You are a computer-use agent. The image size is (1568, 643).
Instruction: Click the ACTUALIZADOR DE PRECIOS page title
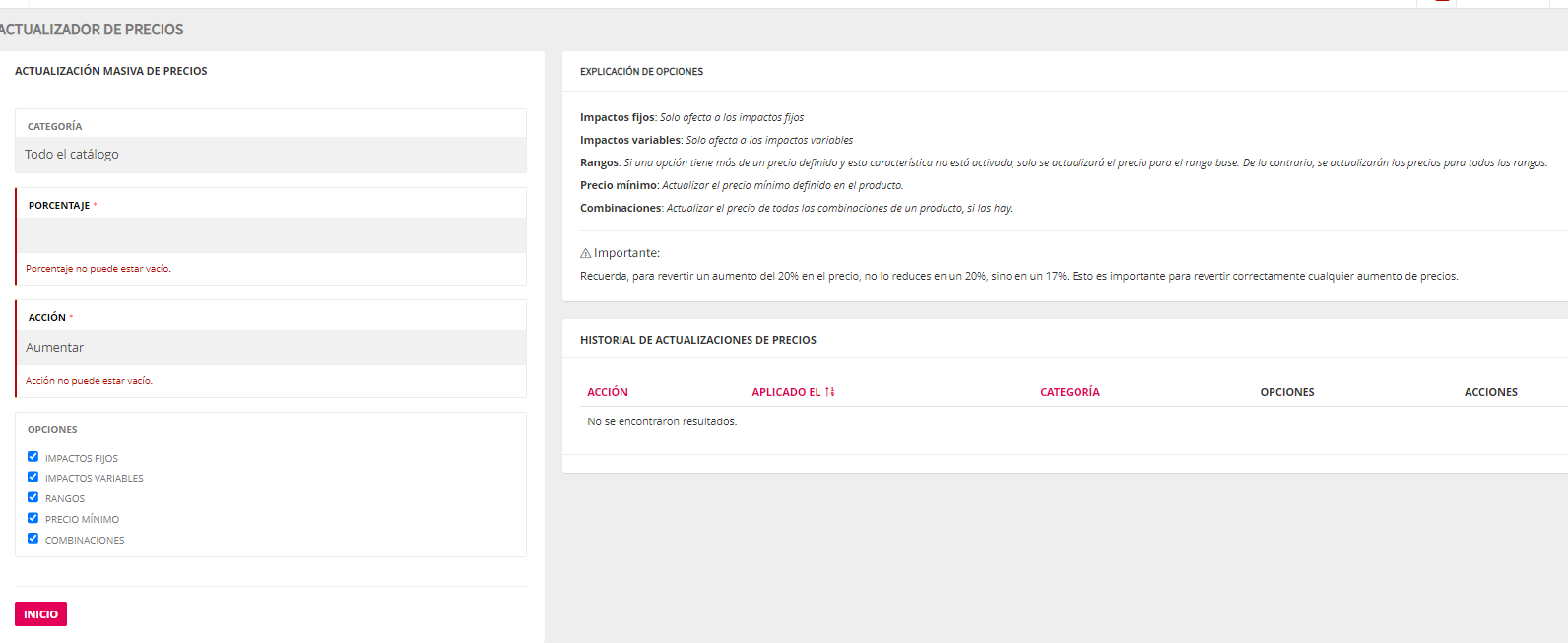[92, 30]
